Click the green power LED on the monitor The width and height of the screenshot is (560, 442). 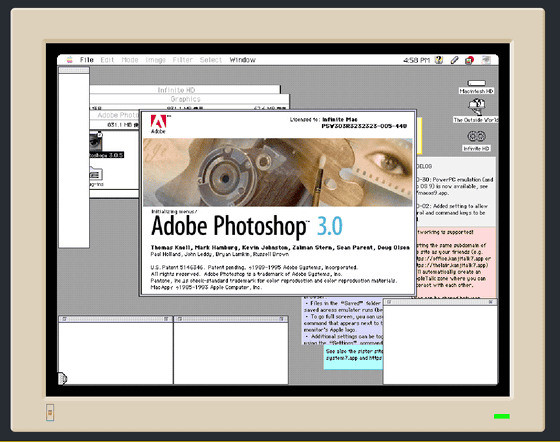(x=502, y=416)
